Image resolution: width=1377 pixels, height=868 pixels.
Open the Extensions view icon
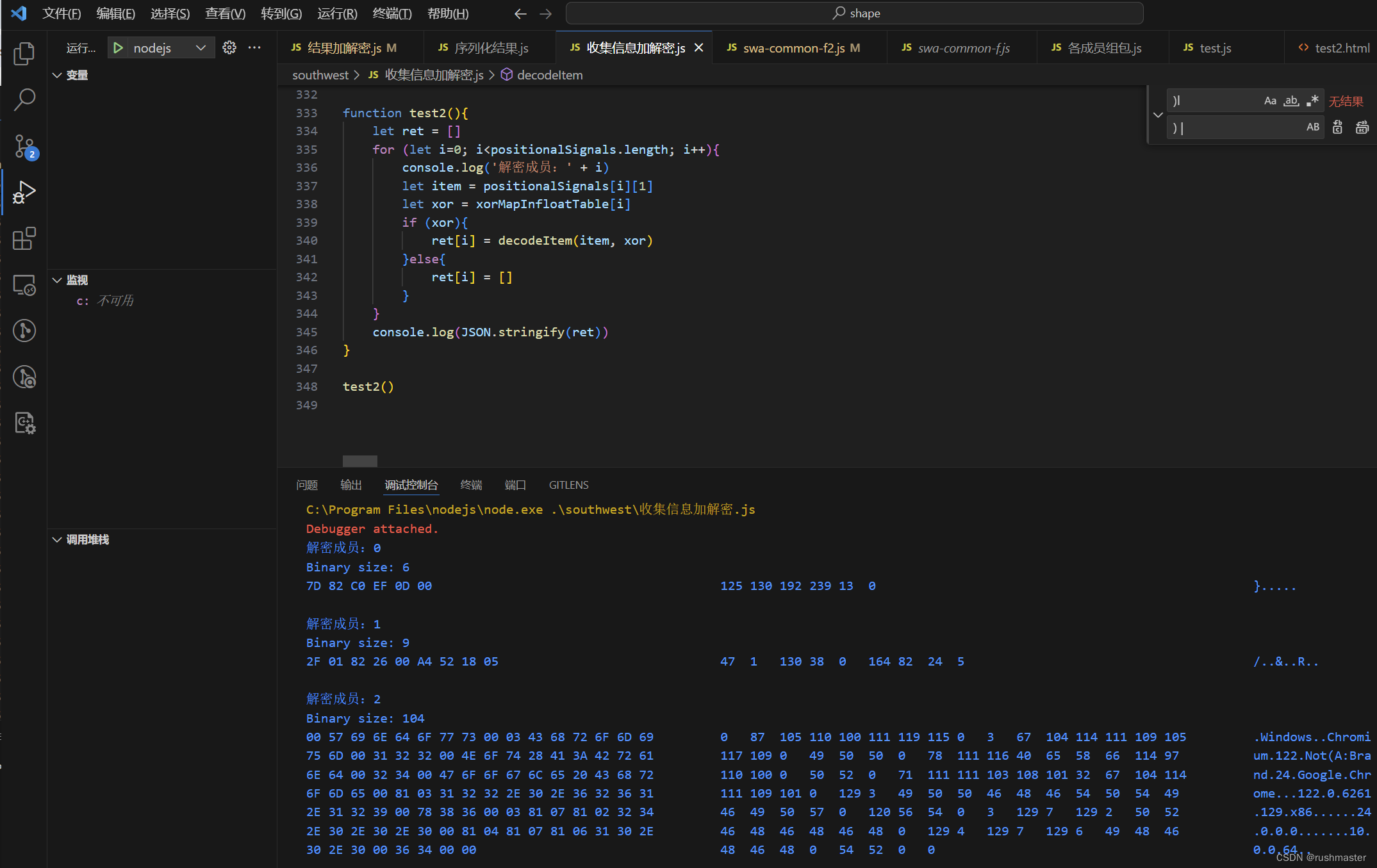[x=24, y=238]
